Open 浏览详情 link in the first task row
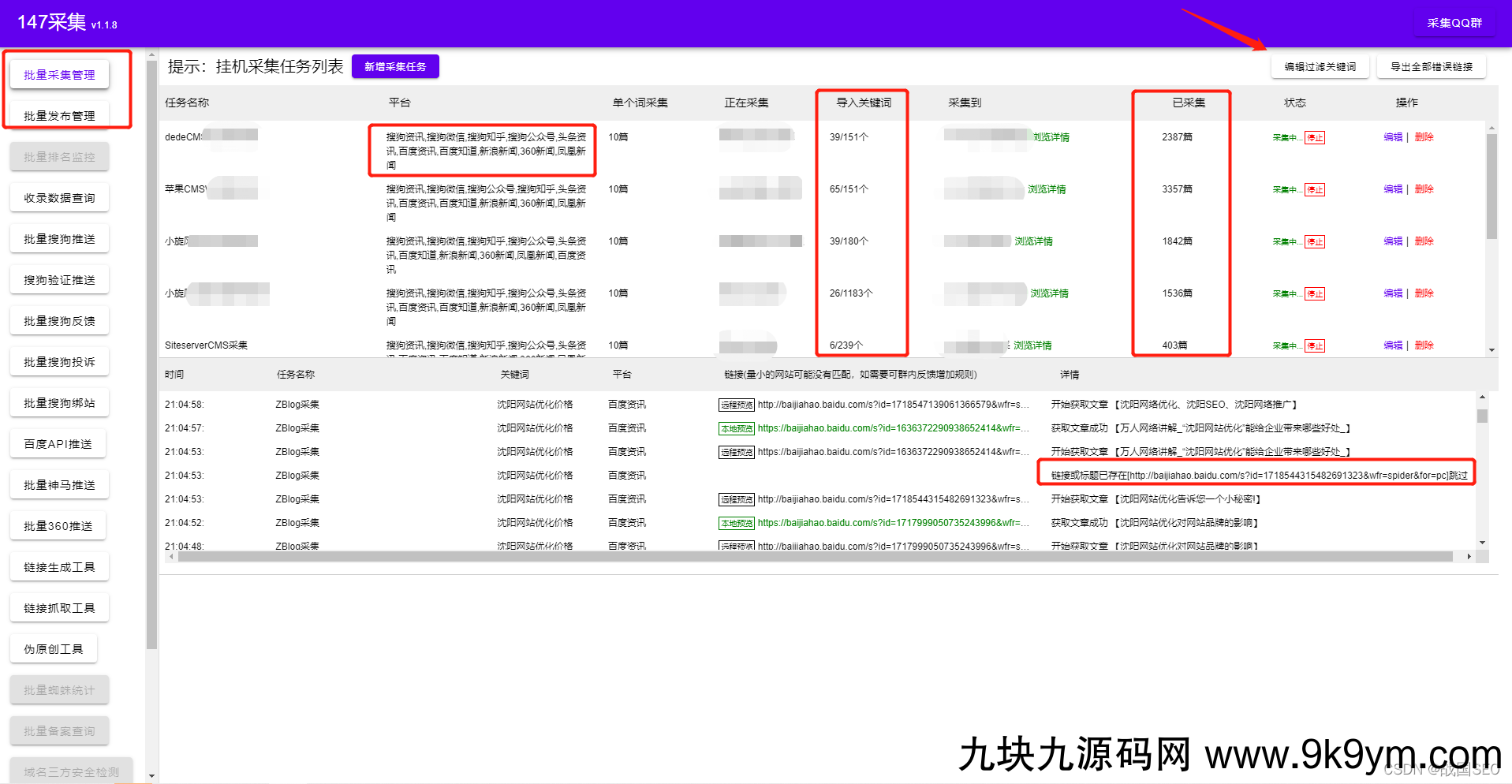Viewport: 1512px width, 784px height. coord(1051,137)
